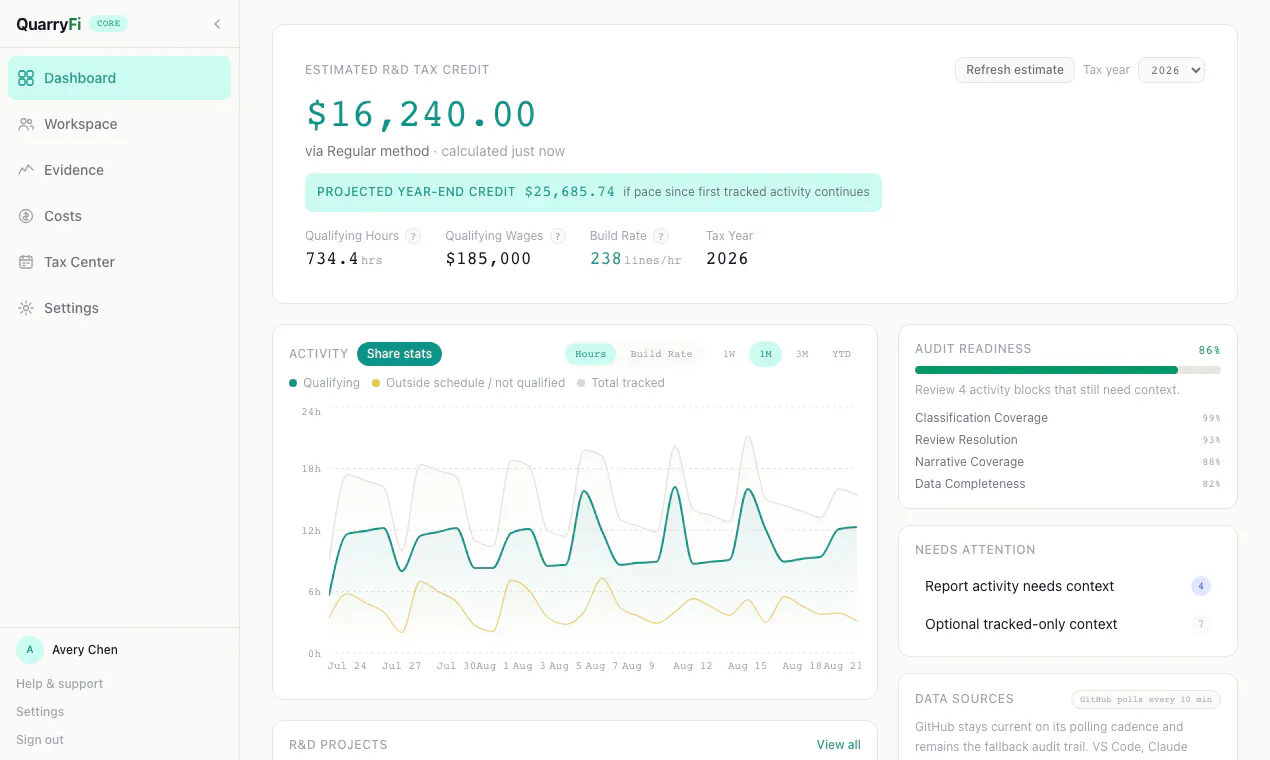Click the 238 lines/hr value
This screenshot has height=760, width=1270.
pyautogui.click(x=635, y=259)
